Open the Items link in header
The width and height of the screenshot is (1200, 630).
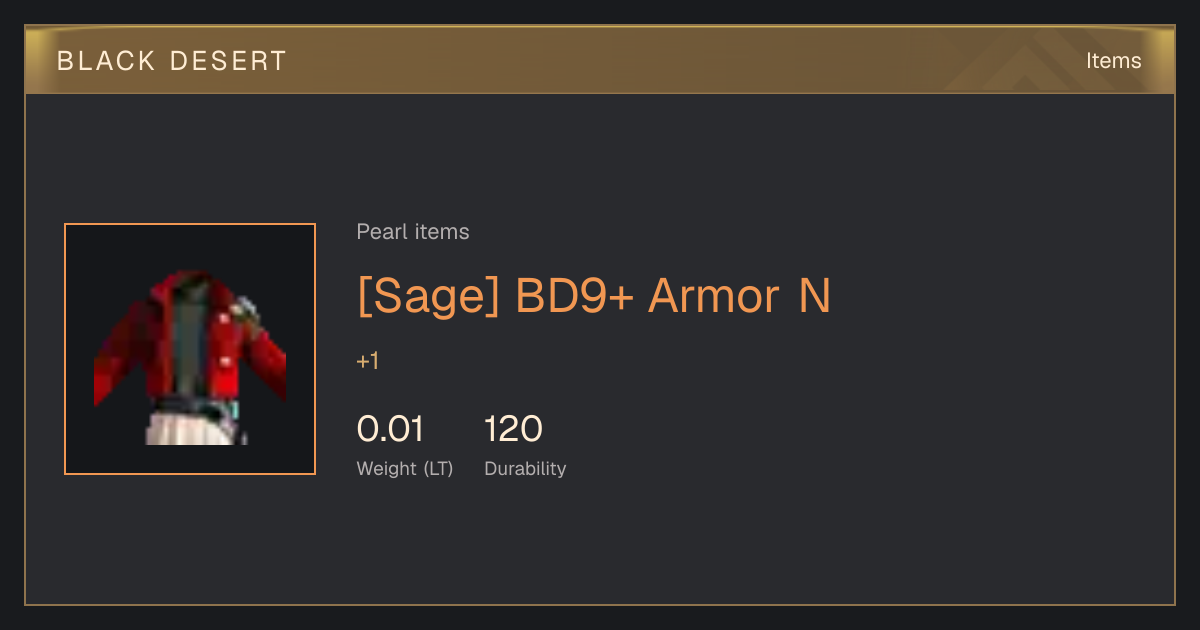pos(1113,60)
